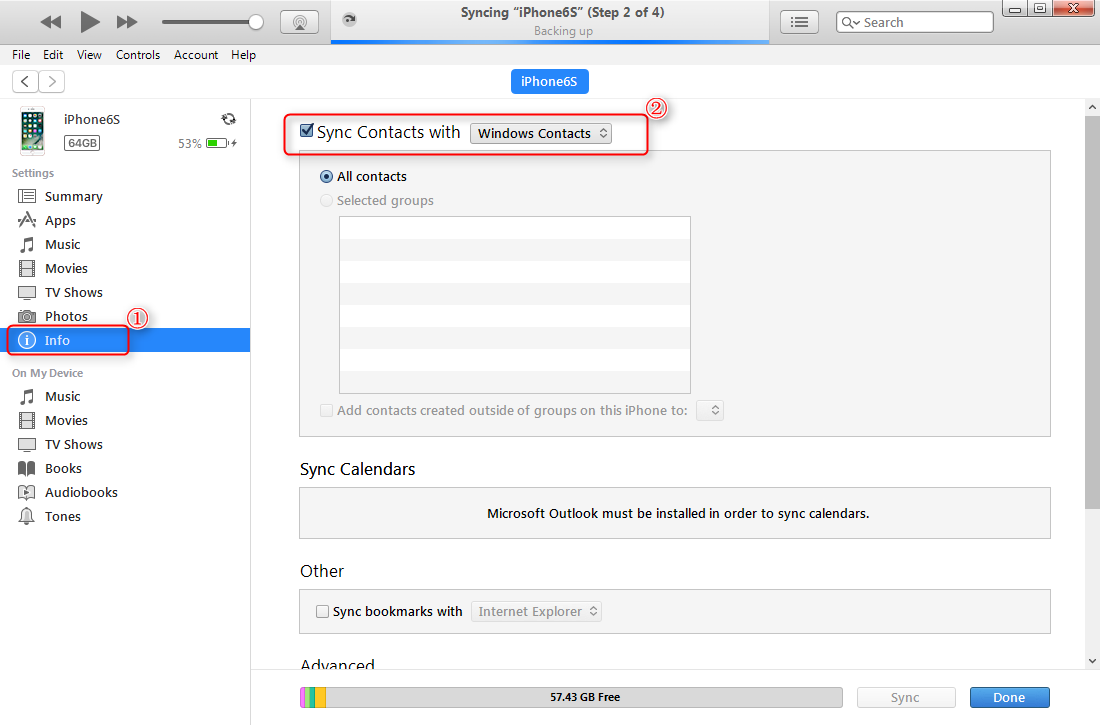Click the film strip icon for Movies under Settings
Viewport: 1100px width, 725px height.
[27, 268]
